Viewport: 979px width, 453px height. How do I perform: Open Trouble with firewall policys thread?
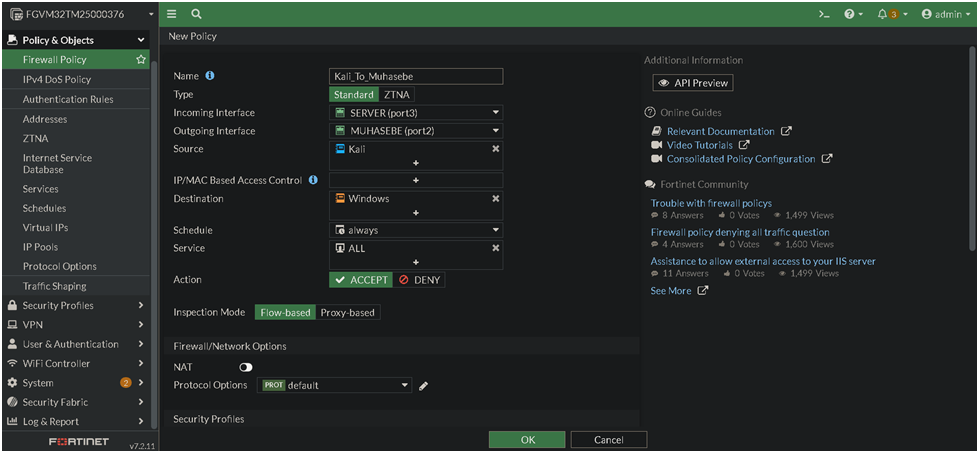pos(711,203)
